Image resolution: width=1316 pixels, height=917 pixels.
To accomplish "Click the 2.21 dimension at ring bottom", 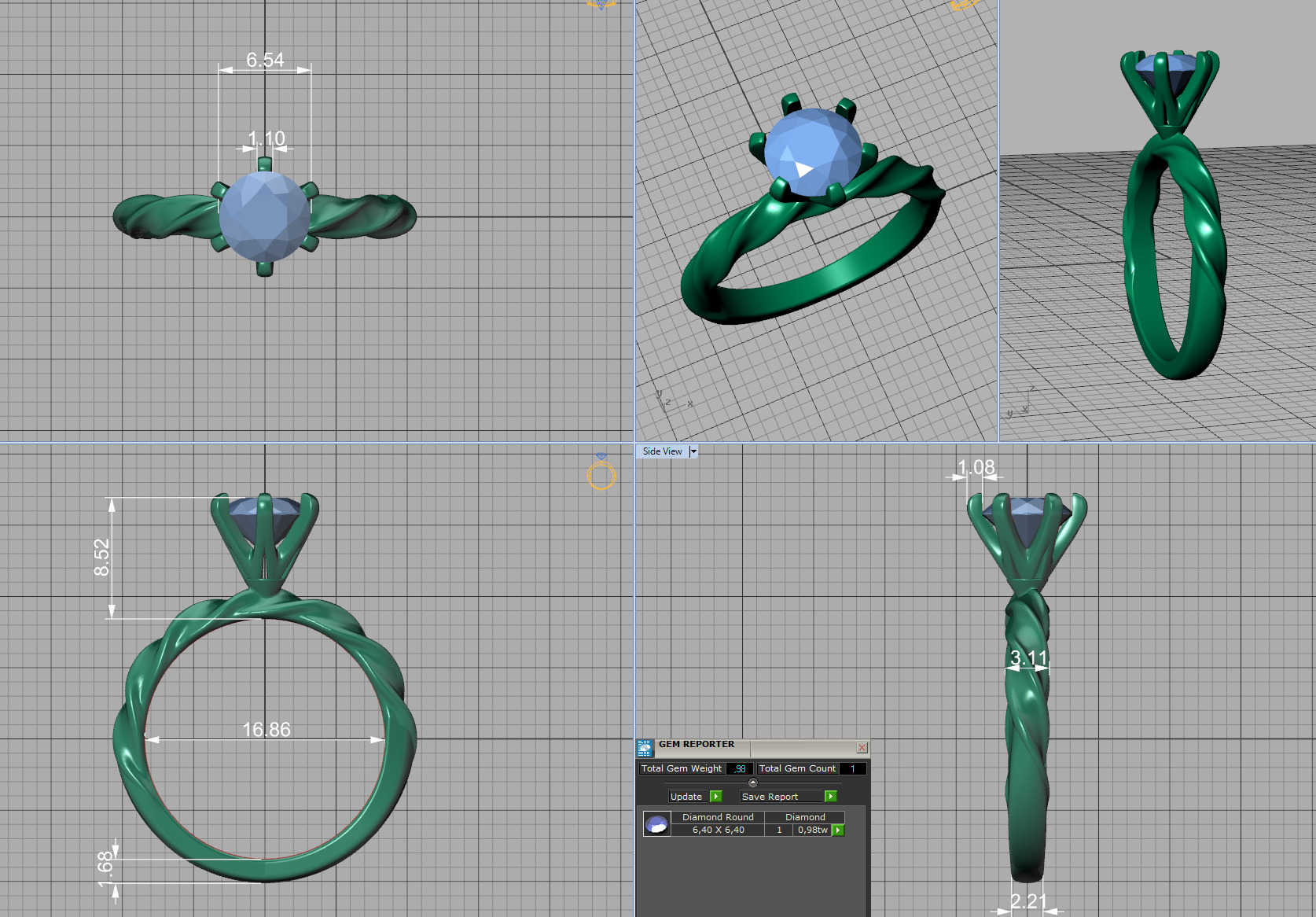I will (x=1029, y=901).
